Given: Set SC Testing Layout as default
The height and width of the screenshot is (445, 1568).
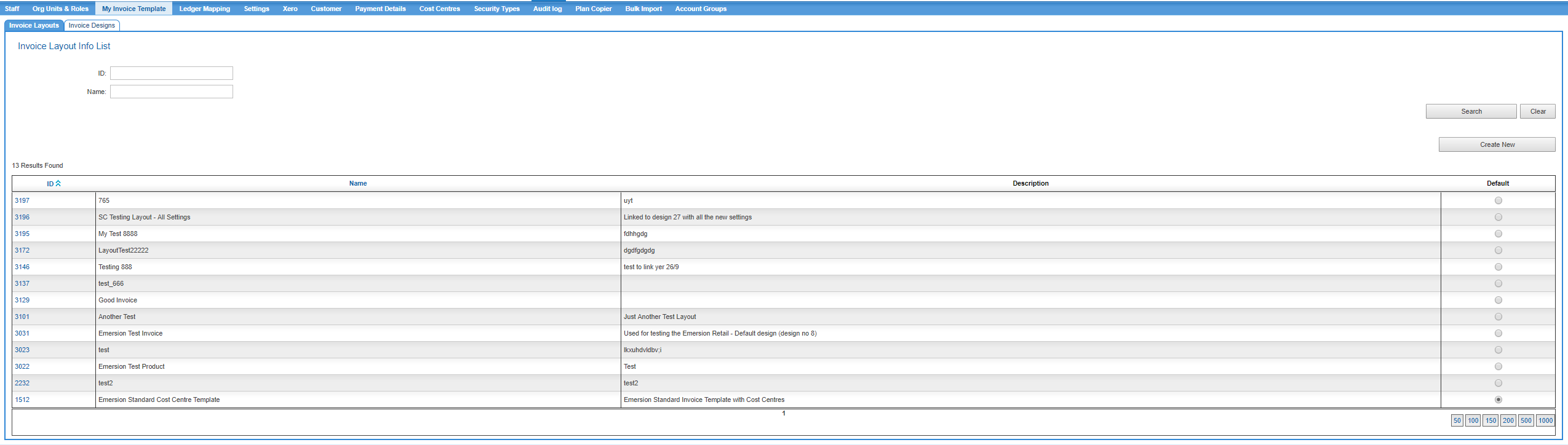Looking at the screenshot, I should [1498, 217].
